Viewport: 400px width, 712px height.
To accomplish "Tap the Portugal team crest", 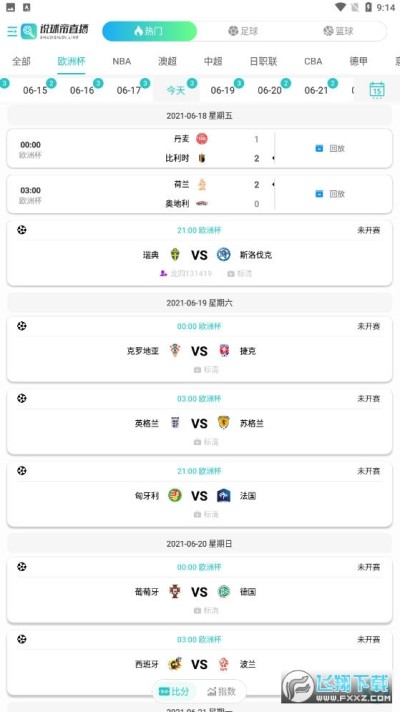I will 175,592.
